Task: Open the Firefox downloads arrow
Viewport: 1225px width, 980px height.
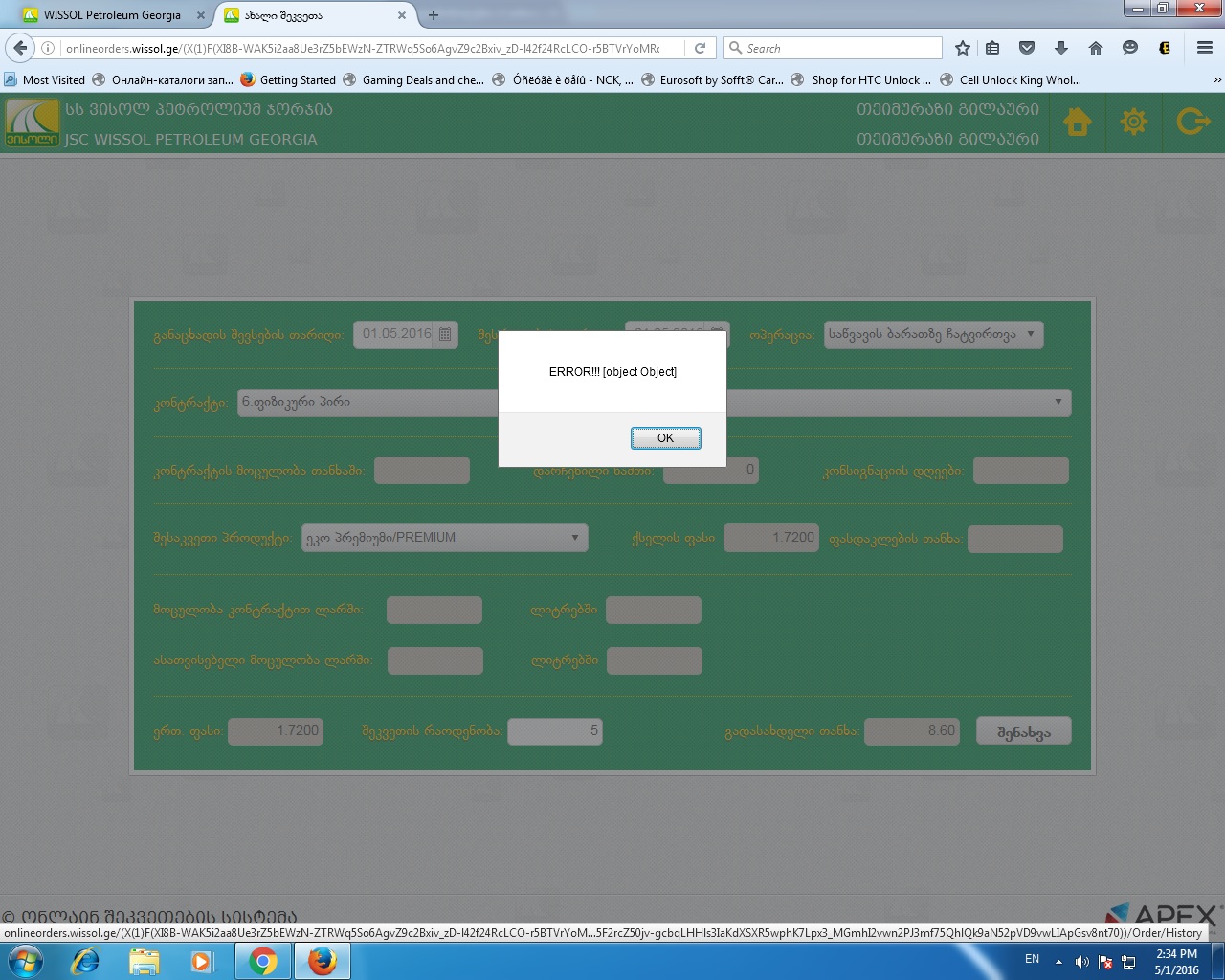Action: 1061,48
